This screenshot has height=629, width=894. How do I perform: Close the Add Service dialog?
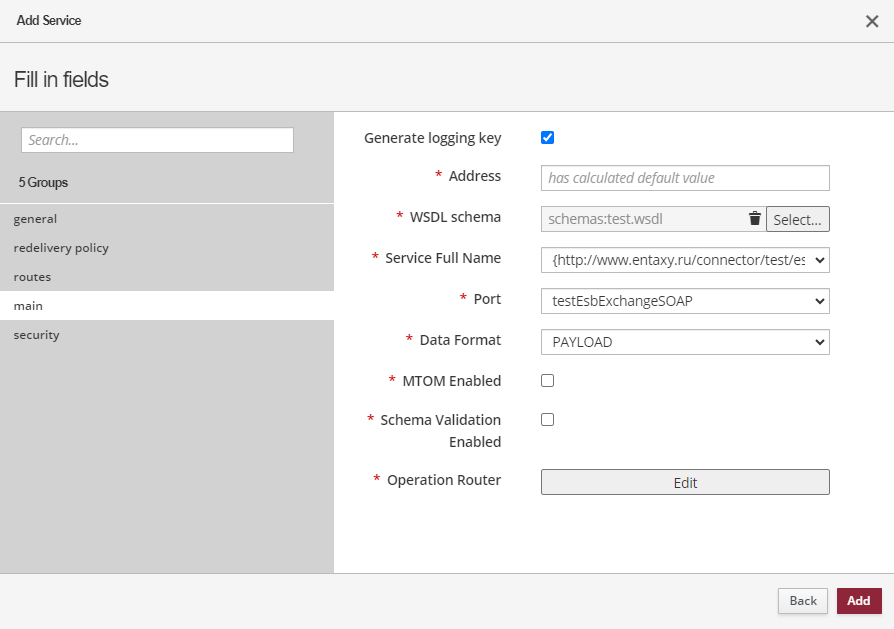point(871,20)
